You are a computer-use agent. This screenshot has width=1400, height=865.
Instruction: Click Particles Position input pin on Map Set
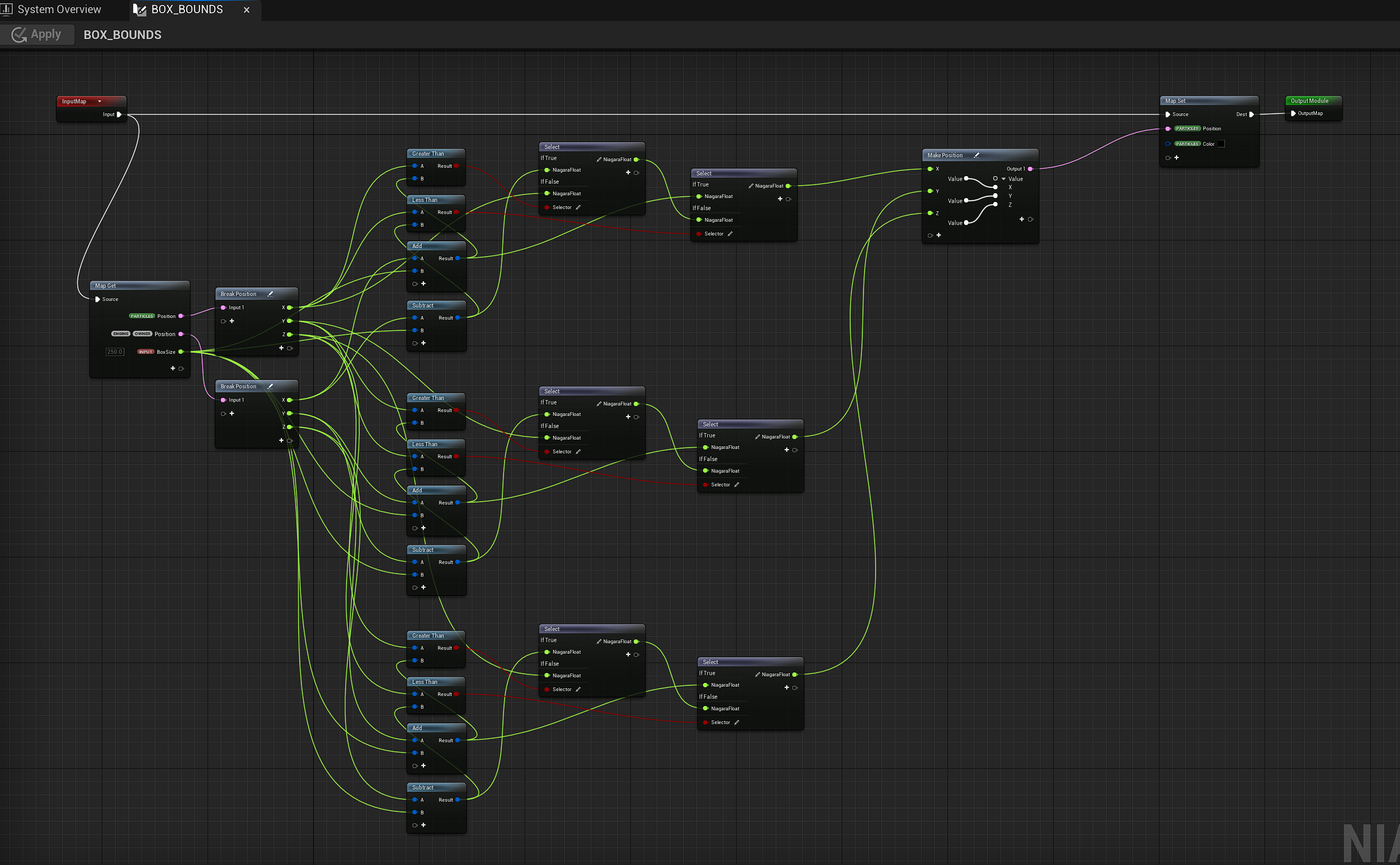1168,129
